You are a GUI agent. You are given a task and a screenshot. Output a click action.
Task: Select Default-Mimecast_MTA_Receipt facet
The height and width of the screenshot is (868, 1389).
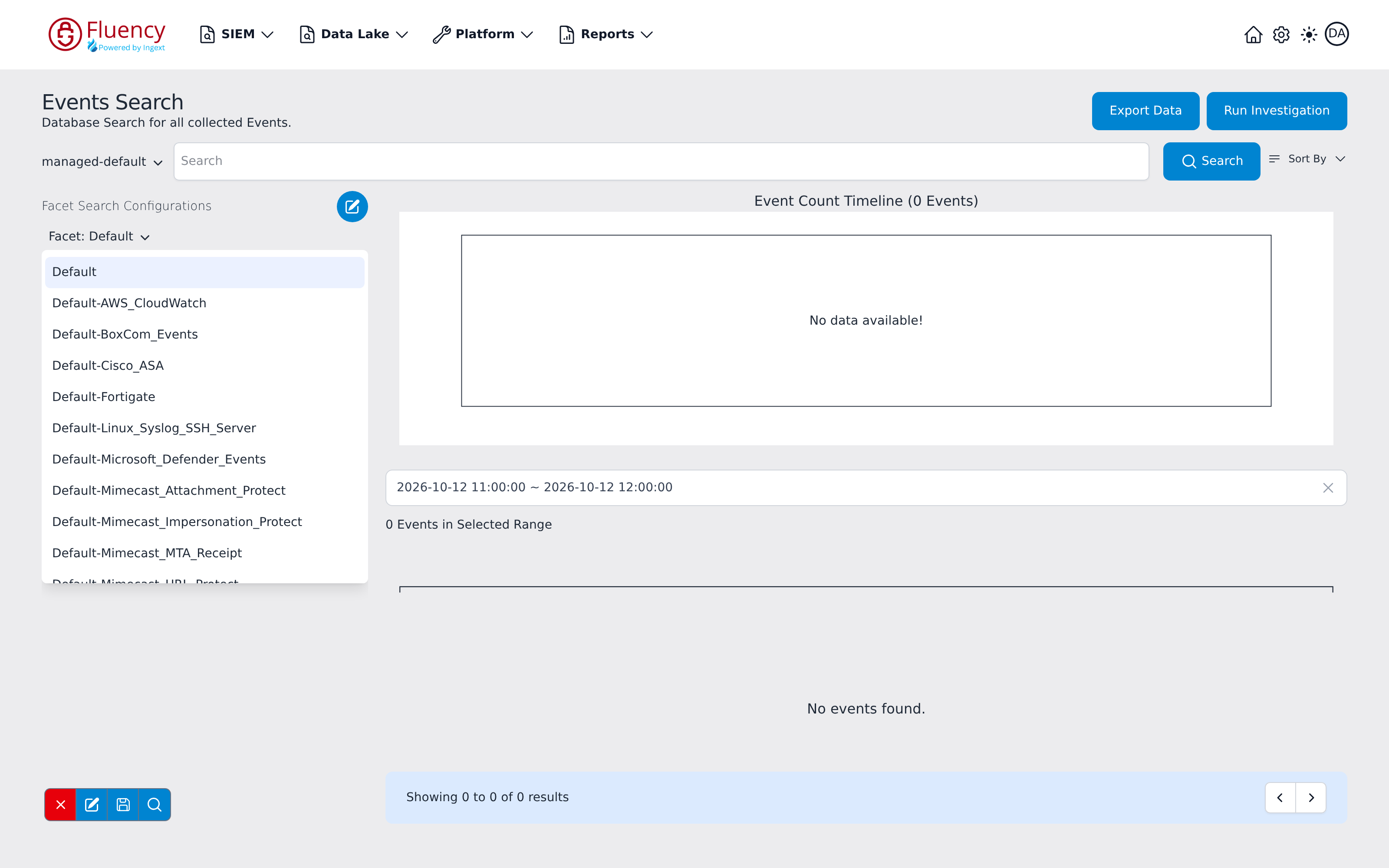tap(204, 553)
